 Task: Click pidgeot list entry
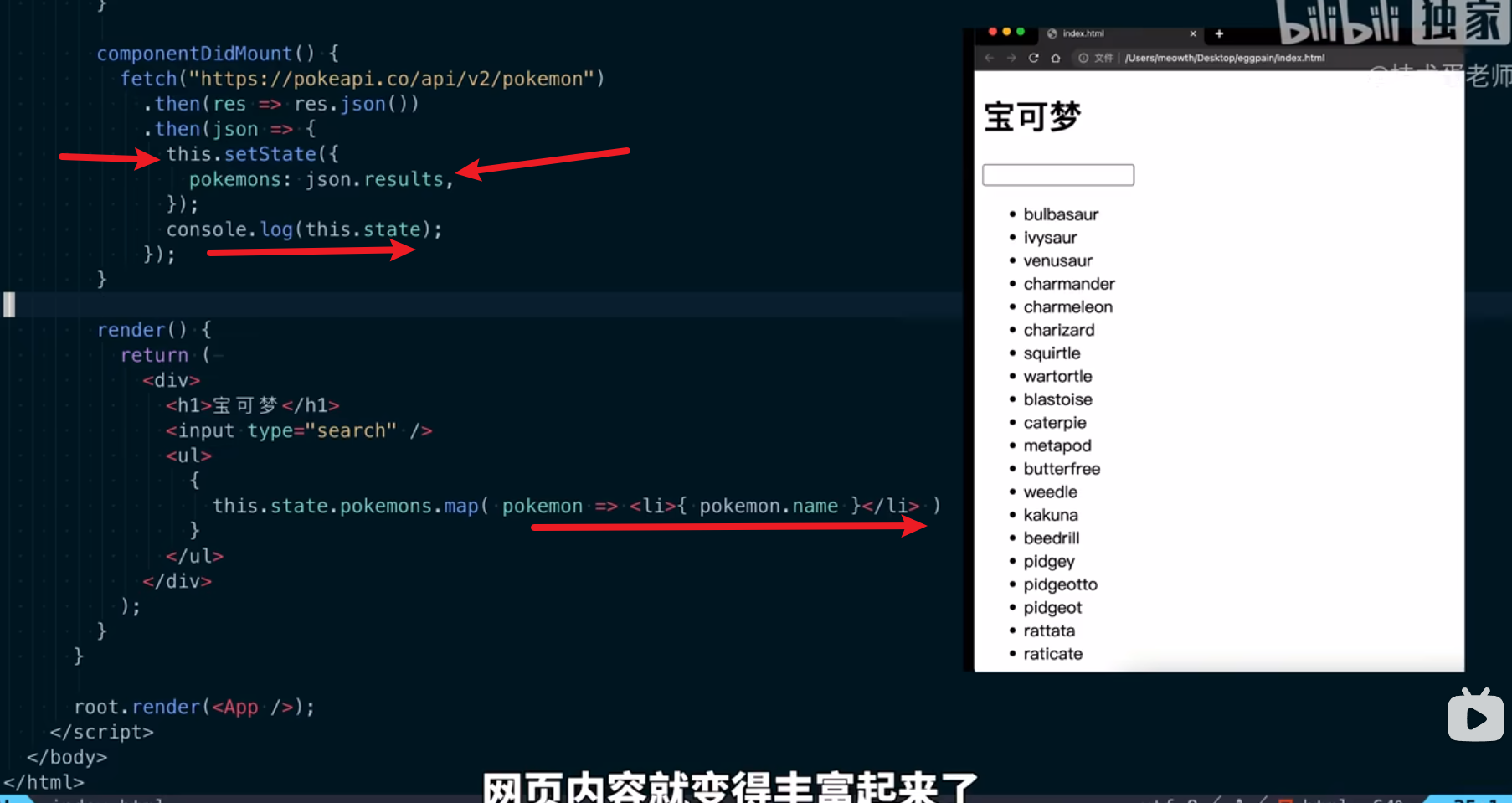click(x=1052, y=608)
